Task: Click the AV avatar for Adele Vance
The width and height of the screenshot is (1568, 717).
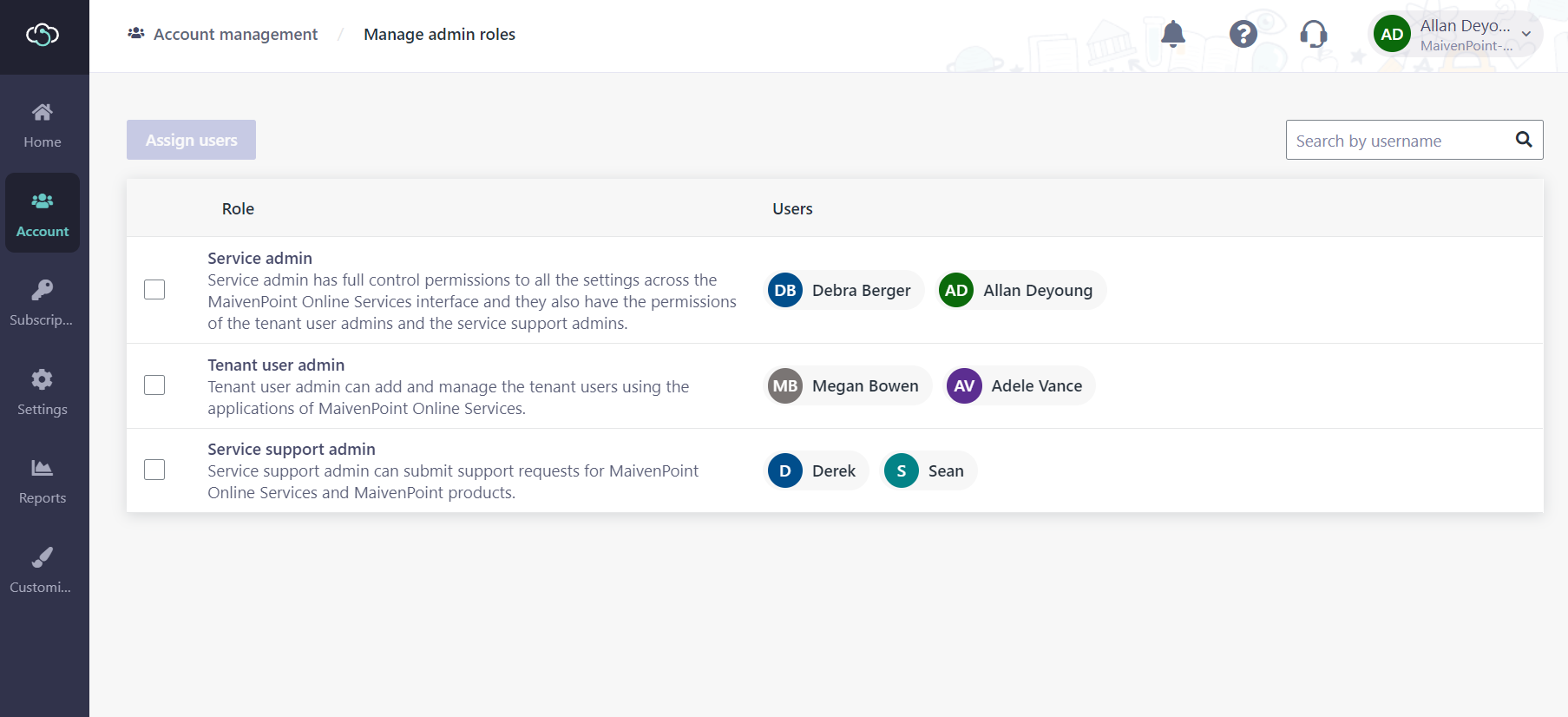Action: click(964, 385)
